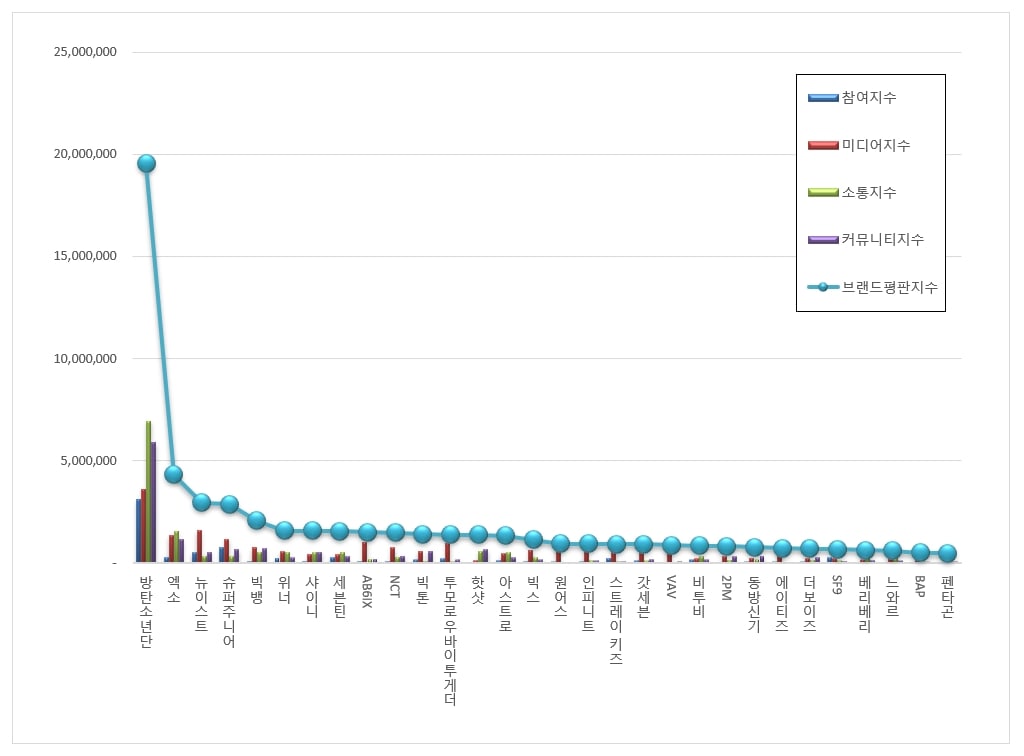The image size is (1024, 756).
Task: Click the 스트레이키즈 x-axis category label
Action: coord(616,620)
